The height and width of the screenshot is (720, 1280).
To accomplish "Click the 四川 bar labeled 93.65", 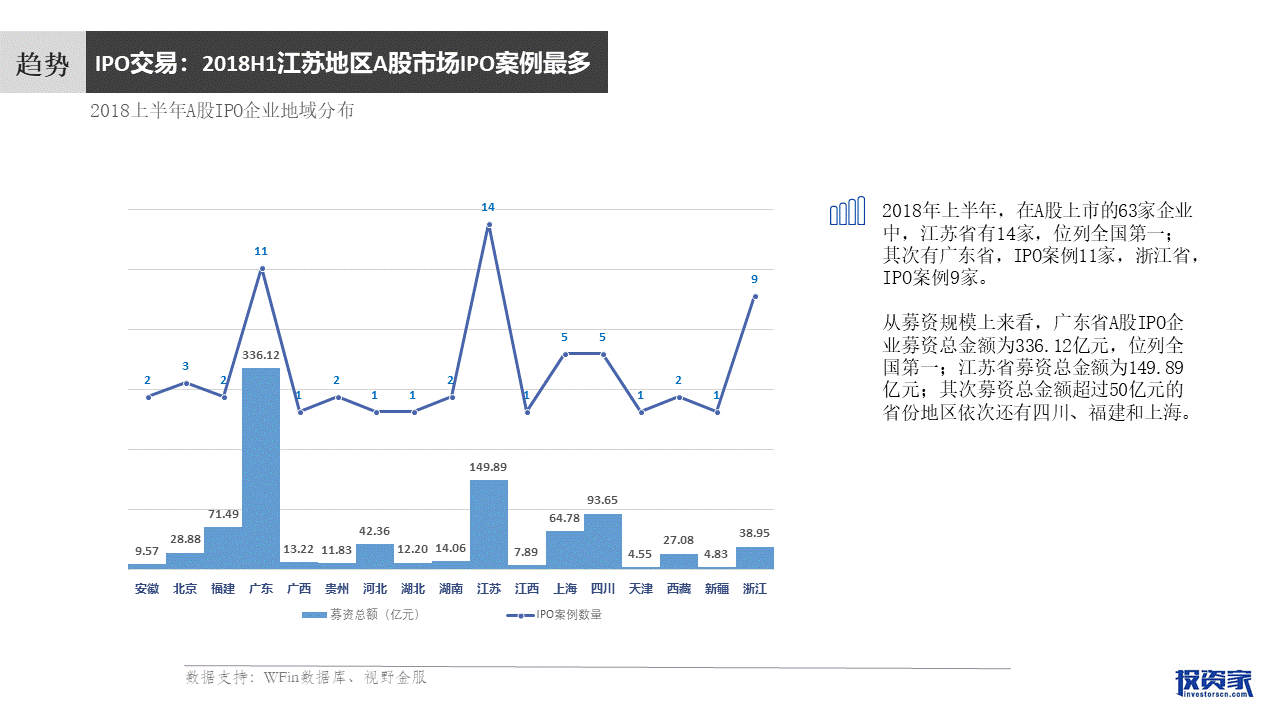I will 603,540.
